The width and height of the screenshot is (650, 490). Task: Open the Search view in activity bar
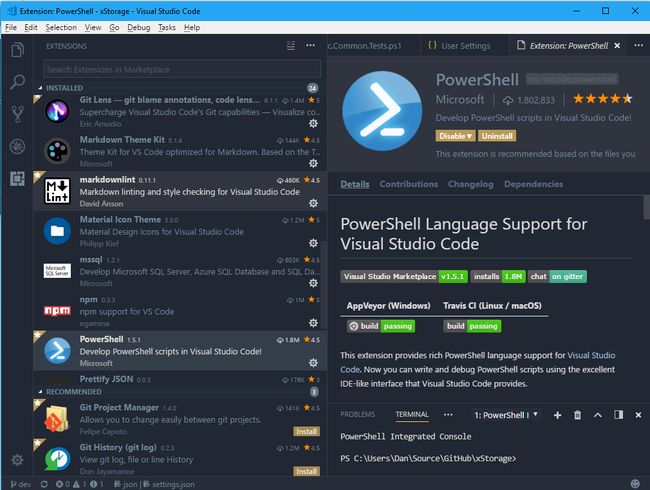point(17,82)
